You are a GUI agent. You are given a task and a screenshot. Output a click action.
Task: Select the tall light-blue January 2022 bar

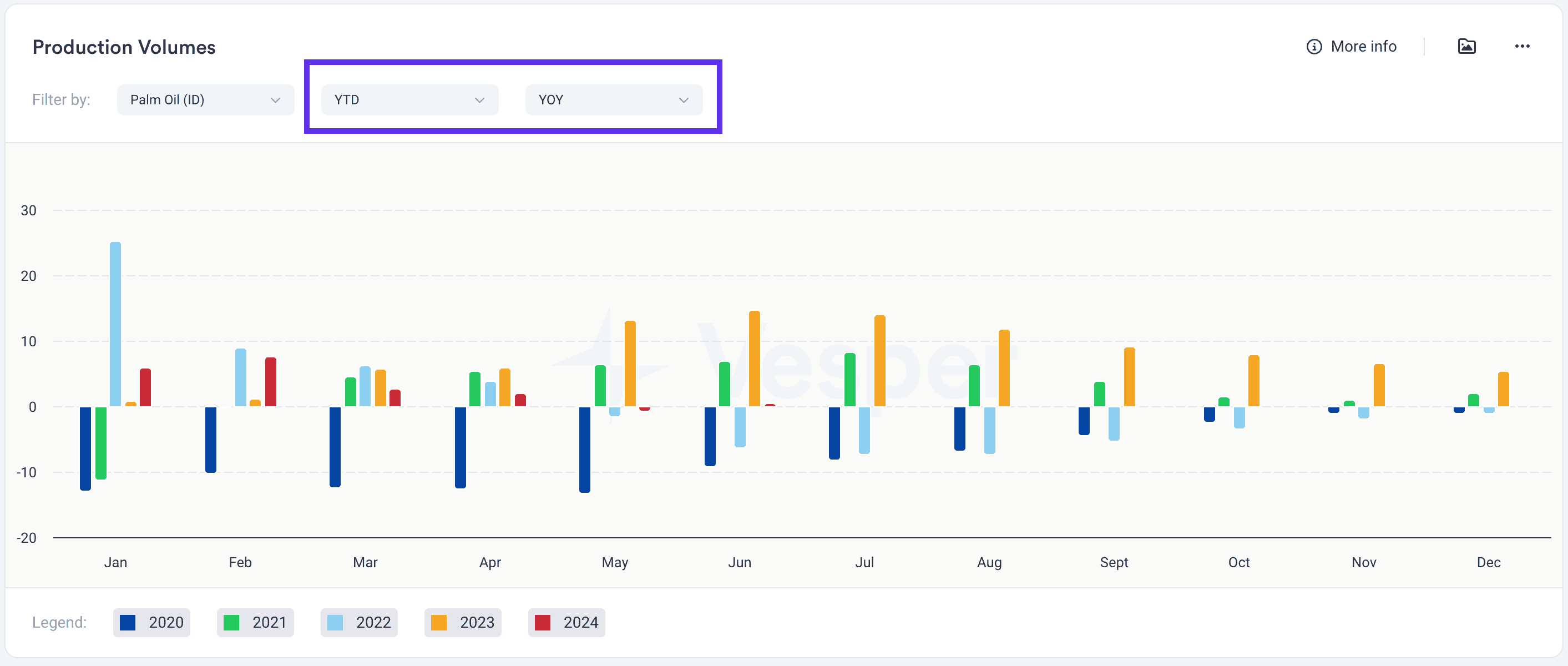click(115, 324)
